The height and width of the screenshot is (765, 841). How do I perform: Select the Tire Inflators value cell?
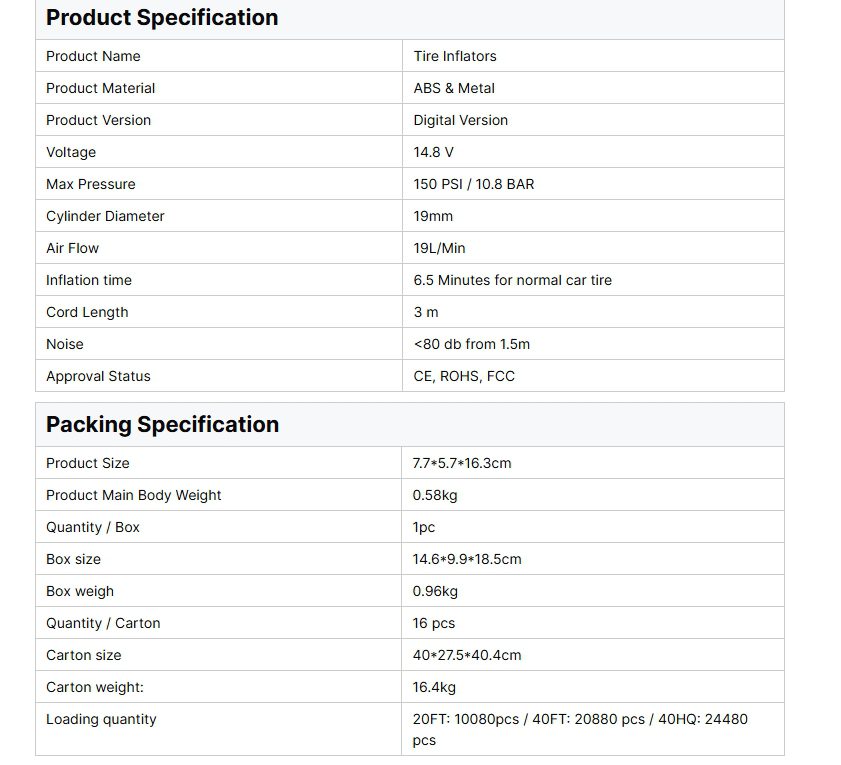455,56
